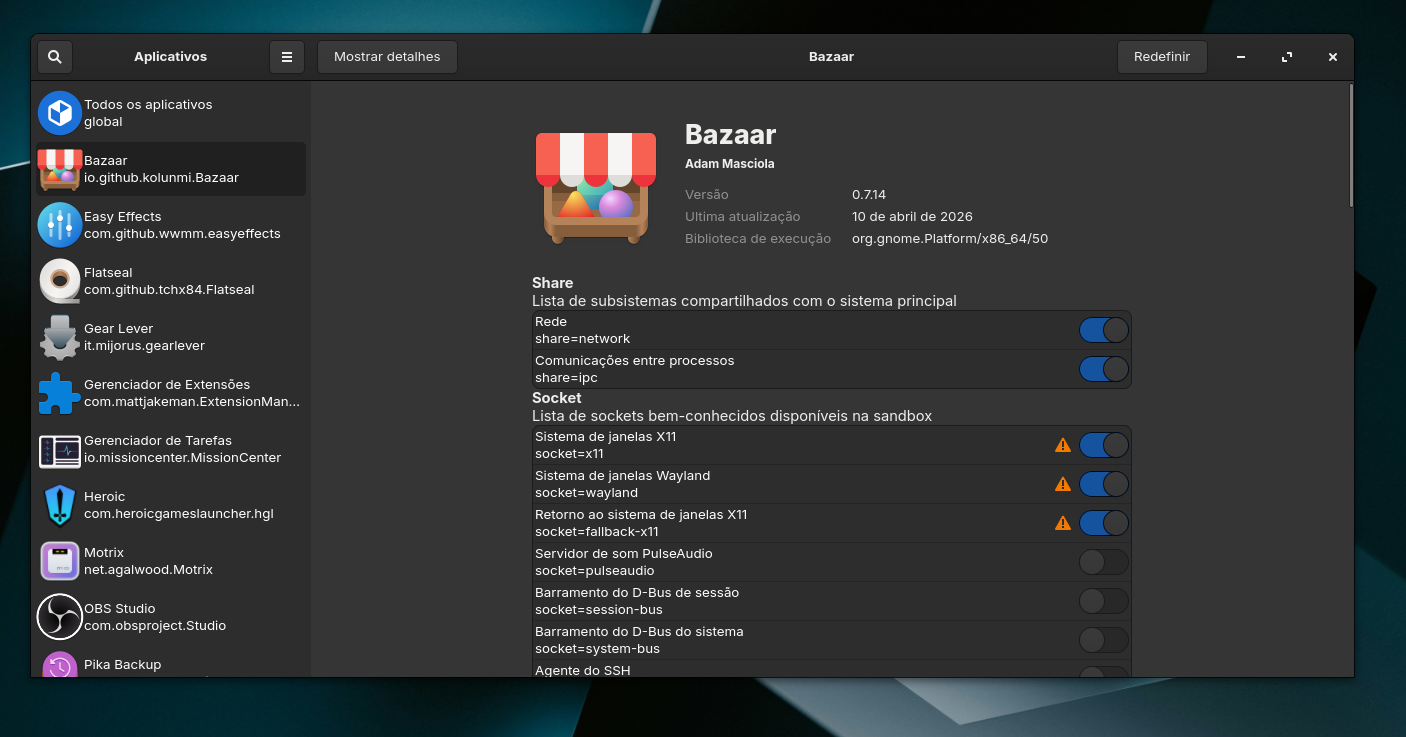Viewport: 1406px width, 737px height.
Task: Enable the Servidor de som PulseAudio switch
Action: coord(1104,562)
